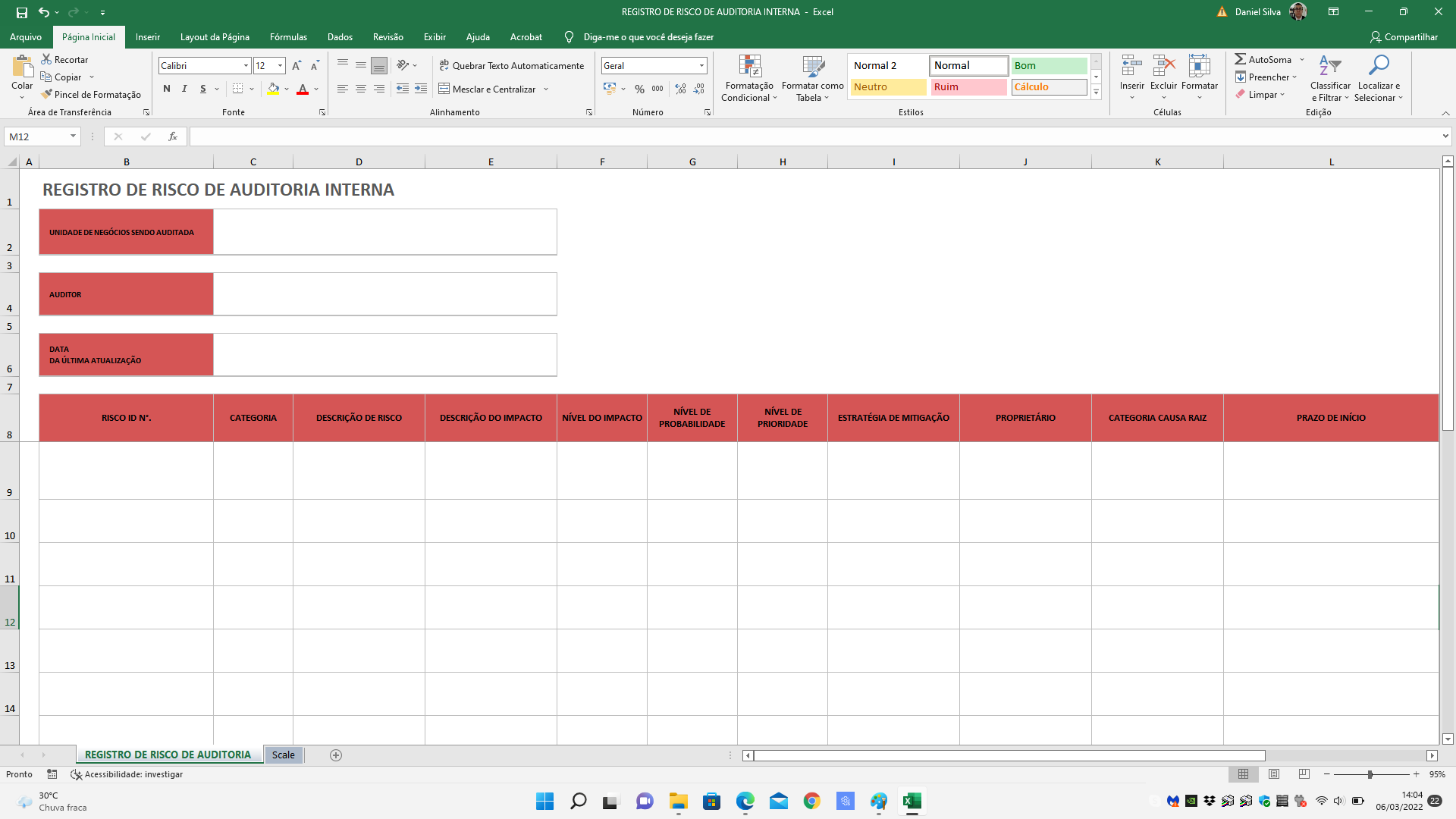Screen dimensions: 1456x819
Task: Click the Format Painter brush icon
Action: click(47, 95)
